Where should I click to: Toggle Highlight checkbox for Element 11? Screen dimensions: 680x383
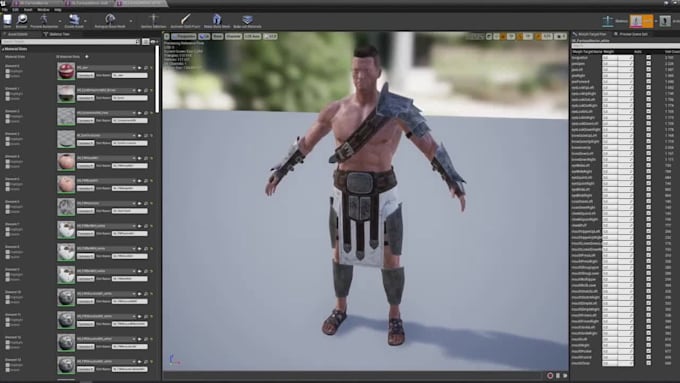[x=8, y=320]
